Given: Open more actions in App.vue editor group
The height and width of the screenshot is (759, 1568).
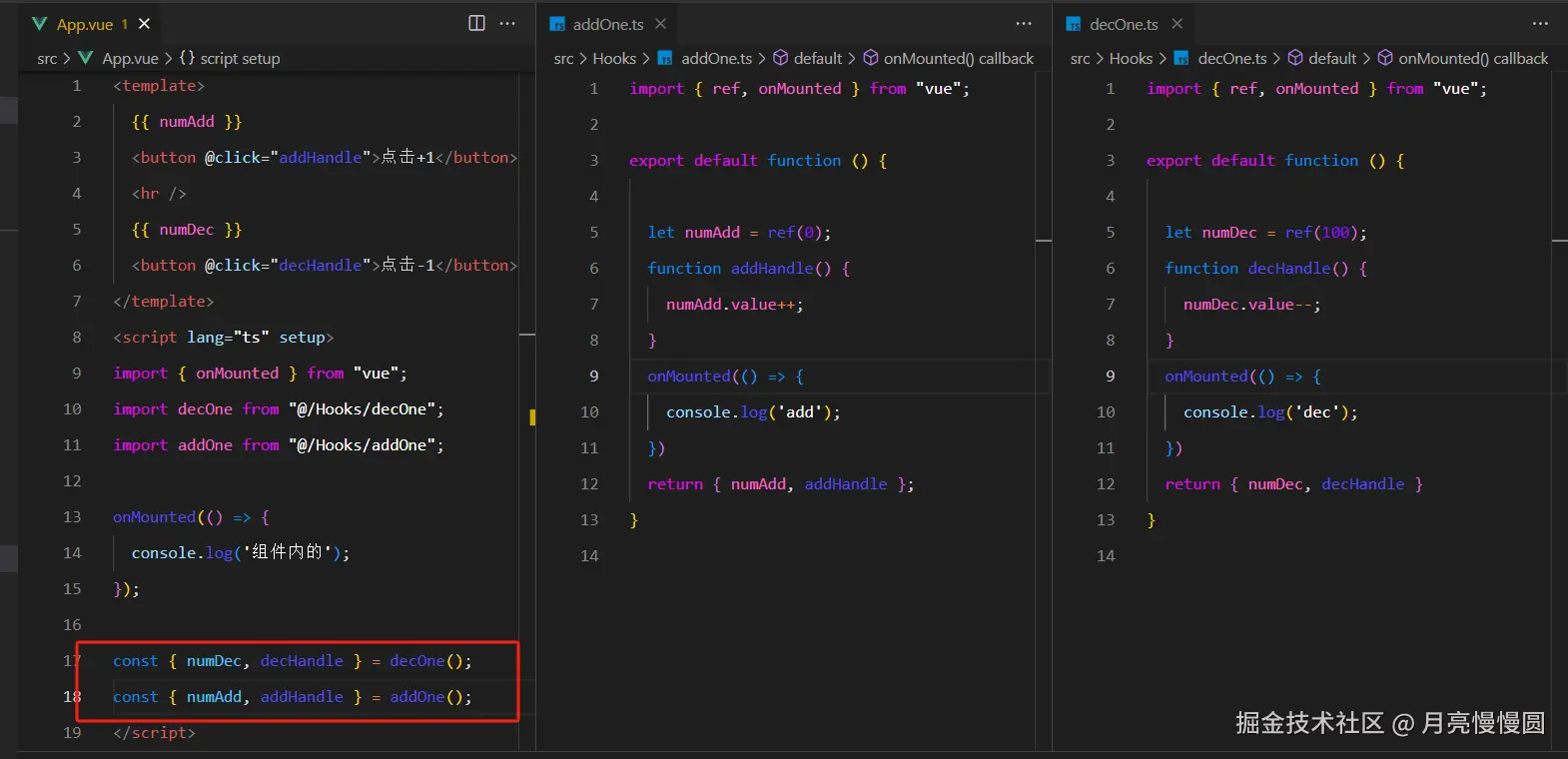Looking at the screenshot, I should tap(507, 23).
